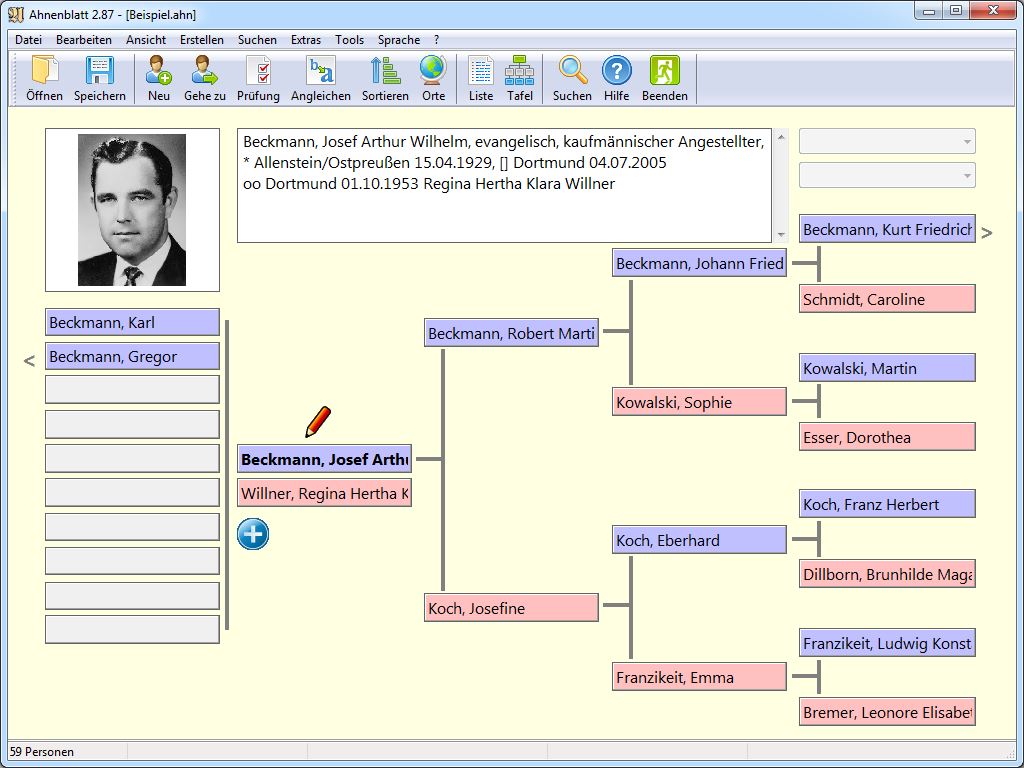The width and height of the screenshot is (1024, 768).
Task: Select child Beckmann, Gregor
Action: (x=132, y=357)
